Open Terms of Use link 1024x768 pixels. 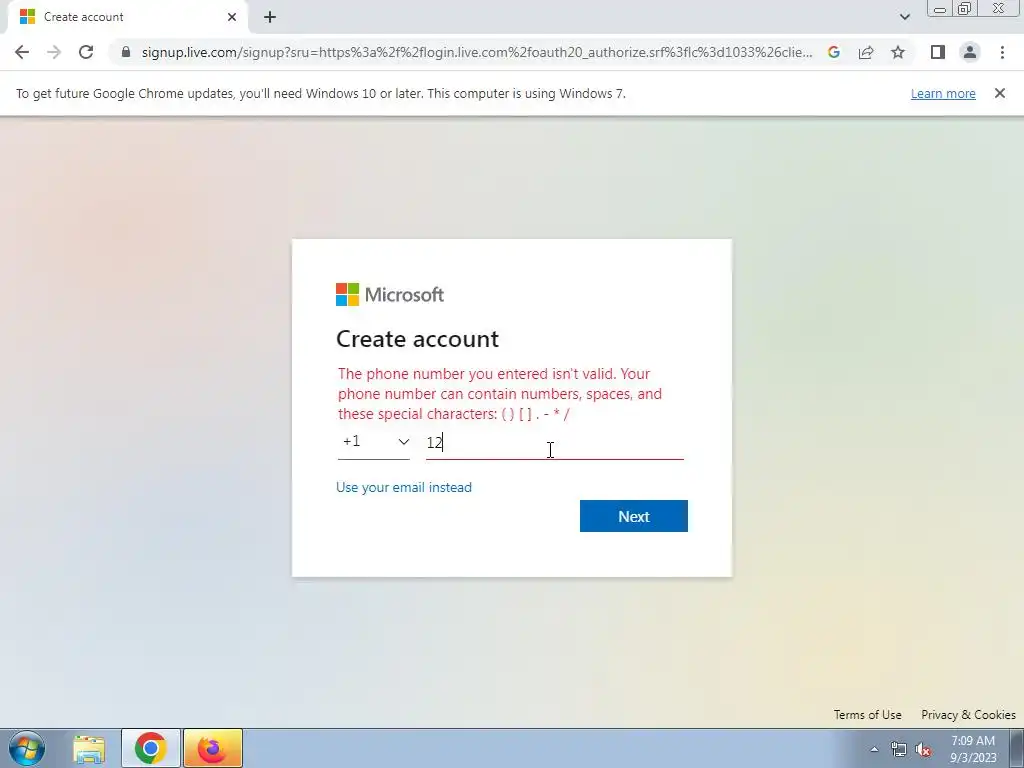[867, 714]
